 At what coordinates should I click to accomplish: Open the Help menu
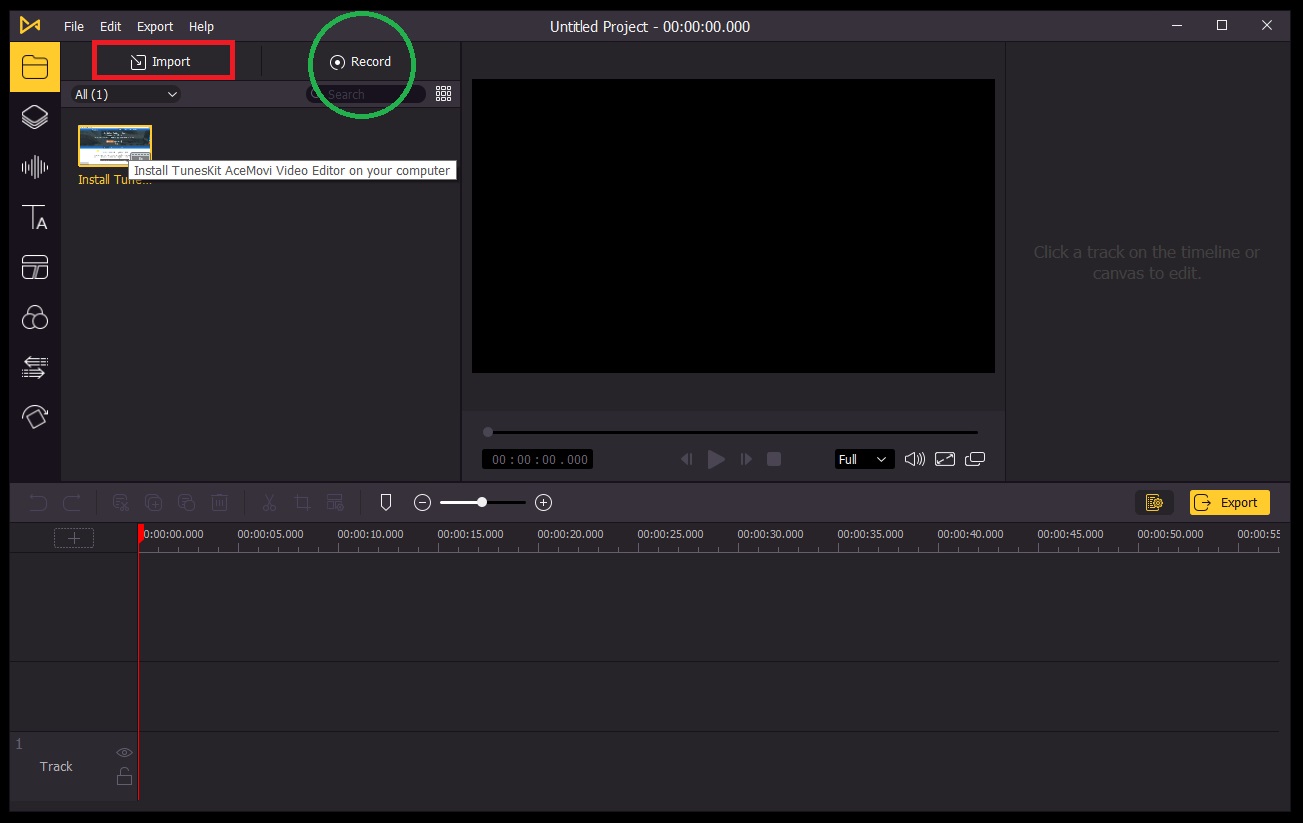(x=200, y=26)
